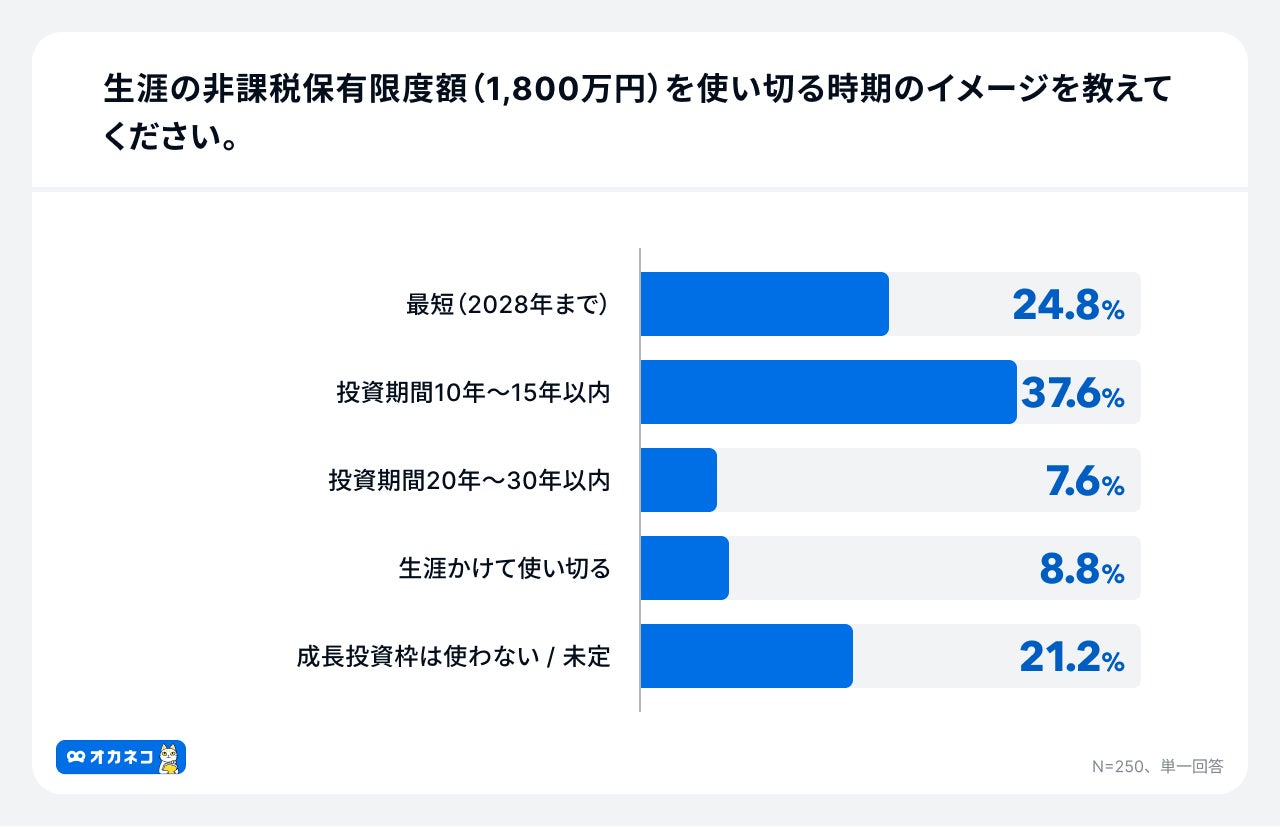Click the 投資期間20年〜30年以内 label
Screen dimensions: 1280x827
(x=469, y=481)
